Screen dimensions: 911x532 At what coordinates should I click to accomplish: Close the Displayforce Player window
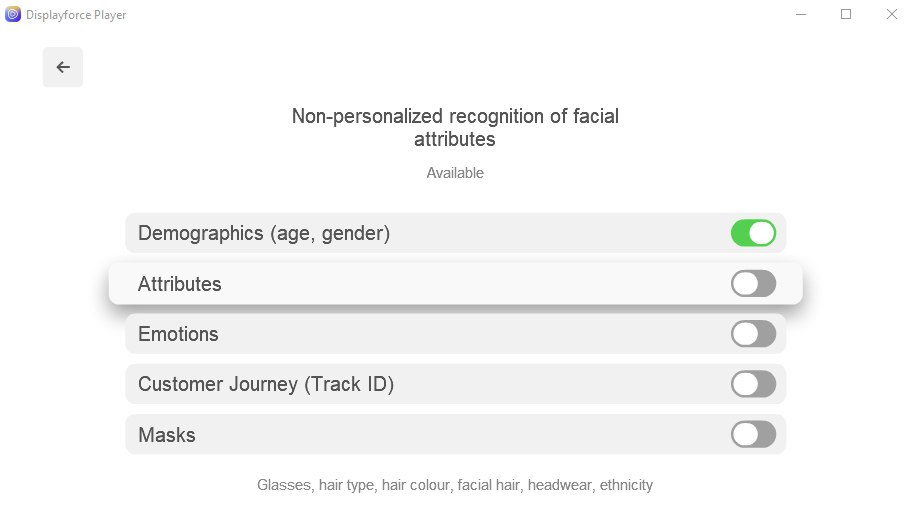[x=891, y=15]
